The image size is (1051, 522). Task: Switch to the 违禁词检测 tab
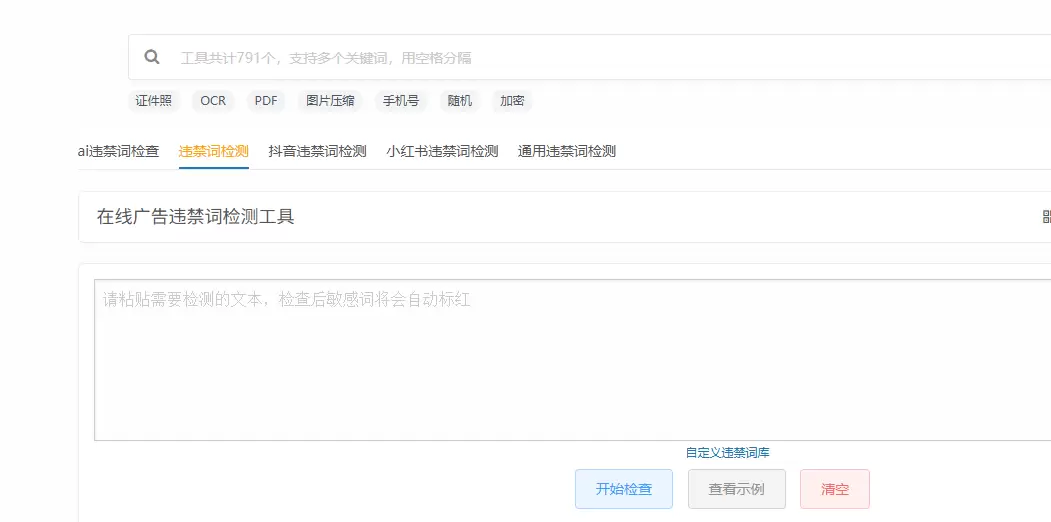tap(214, 151)
